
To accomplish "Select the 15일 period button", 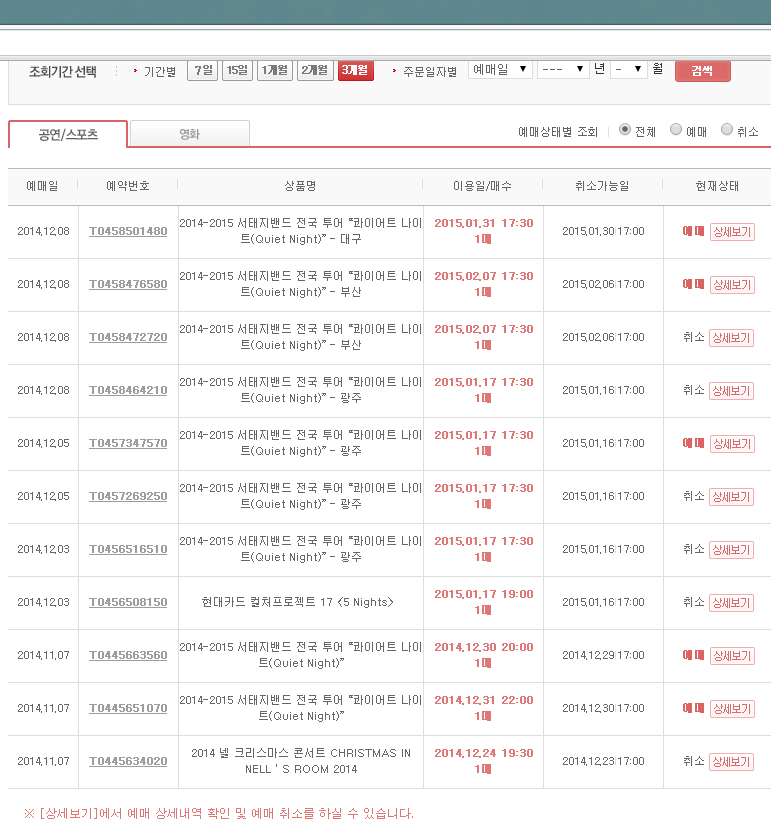I will coord(237,70).
